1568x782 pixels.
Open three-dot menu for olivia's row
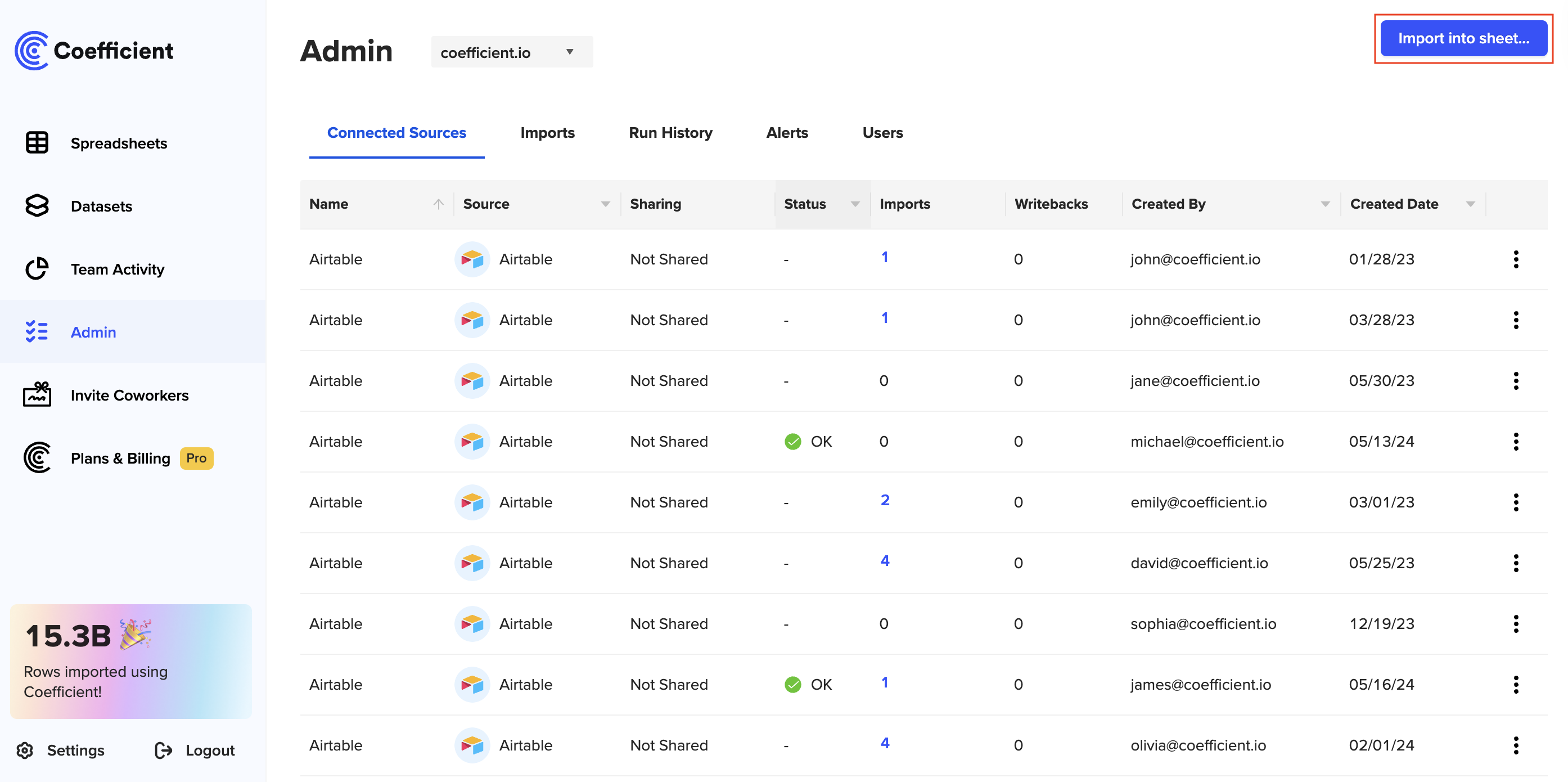click(x=1516, y=745)
